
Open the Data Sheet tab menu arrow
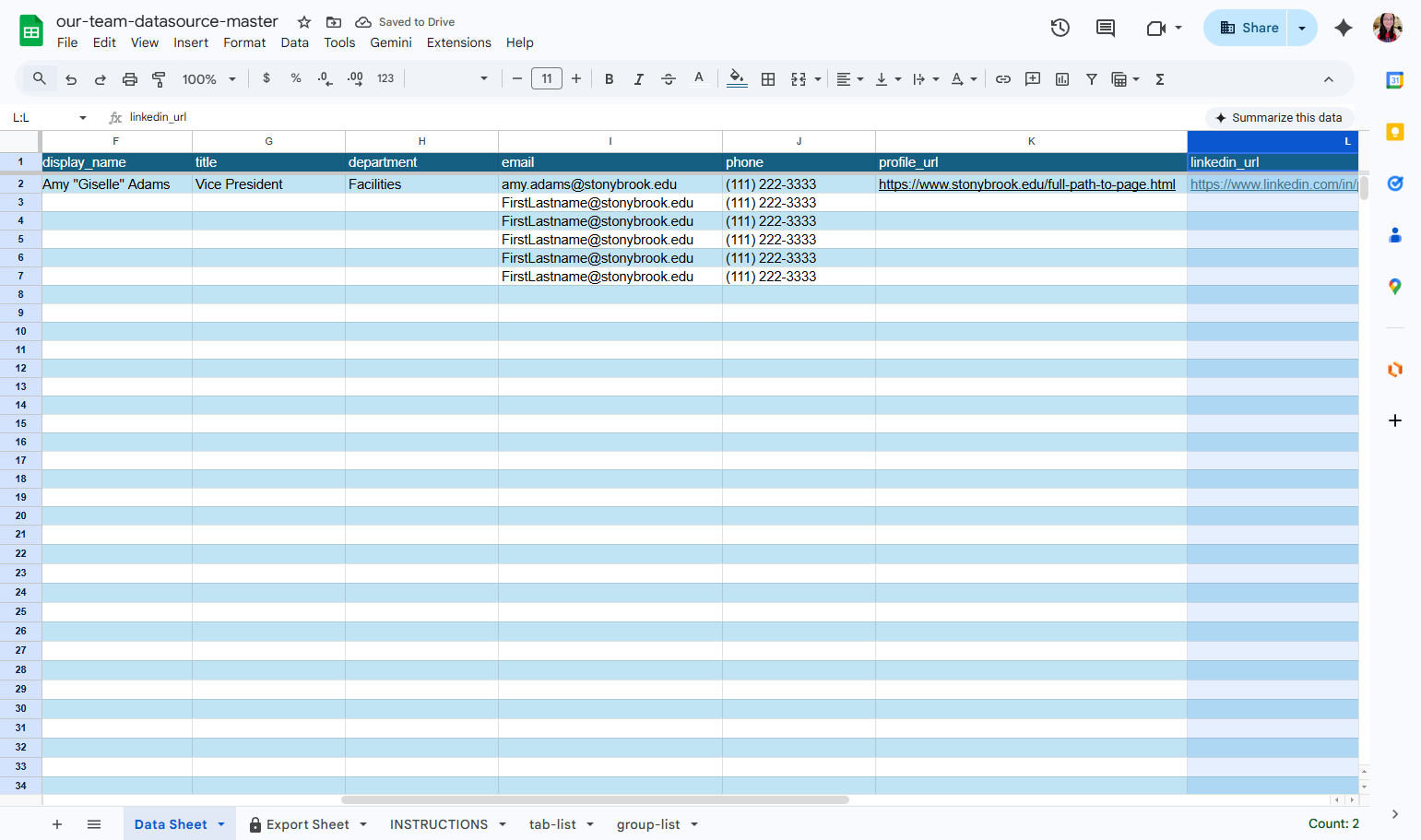(221, 824)
